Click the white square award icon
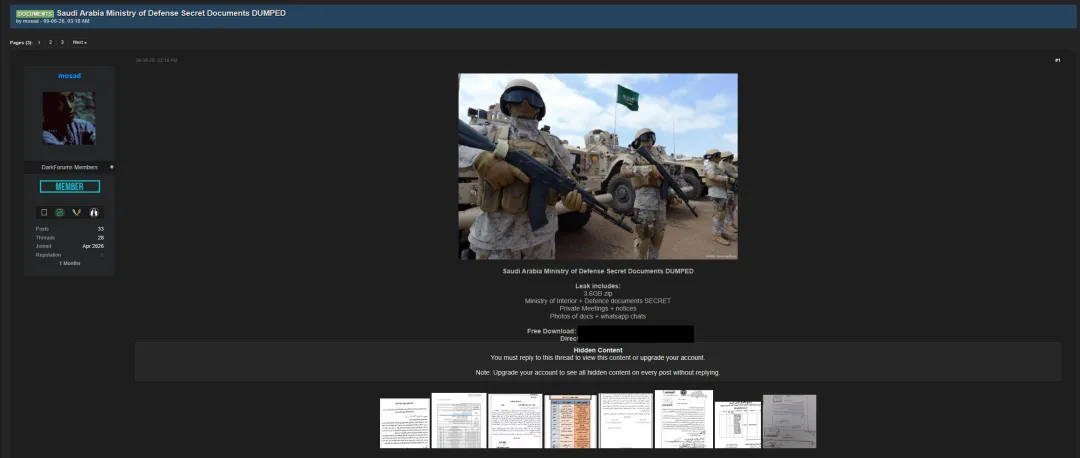 pos(44,212)
